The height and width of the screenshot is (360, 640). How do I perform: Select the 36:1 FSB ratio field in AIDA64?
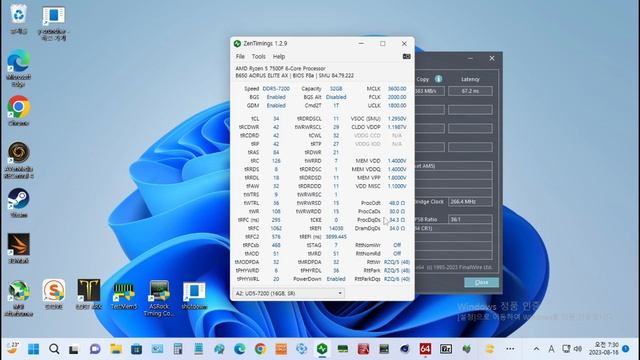tap(470, 219)
